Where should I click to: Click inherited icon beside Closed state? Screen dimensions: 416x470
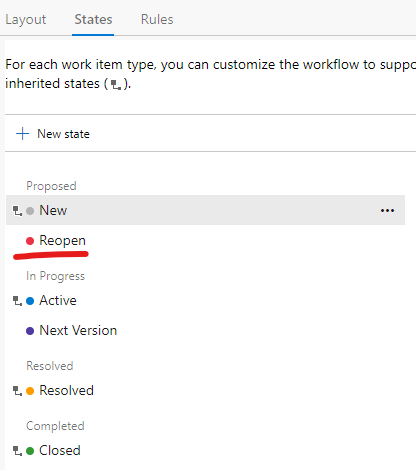tap(17, 451)
